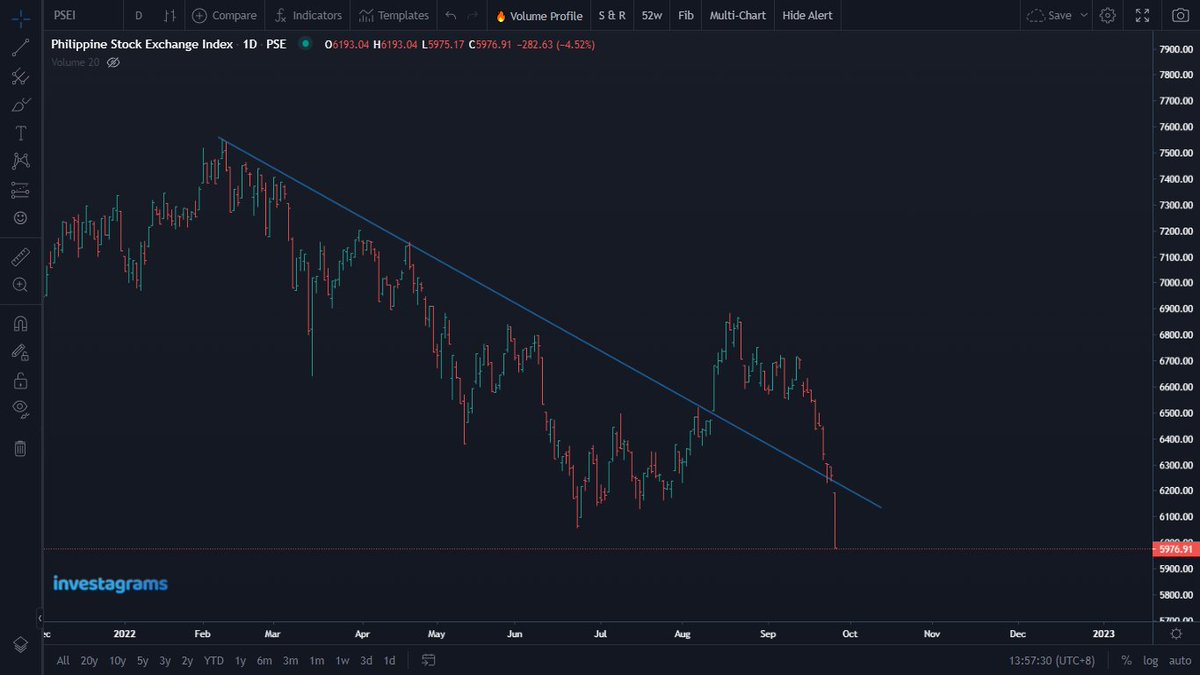
Task: Click the 52w toolbar item
Action: click(x=652, y=15)
